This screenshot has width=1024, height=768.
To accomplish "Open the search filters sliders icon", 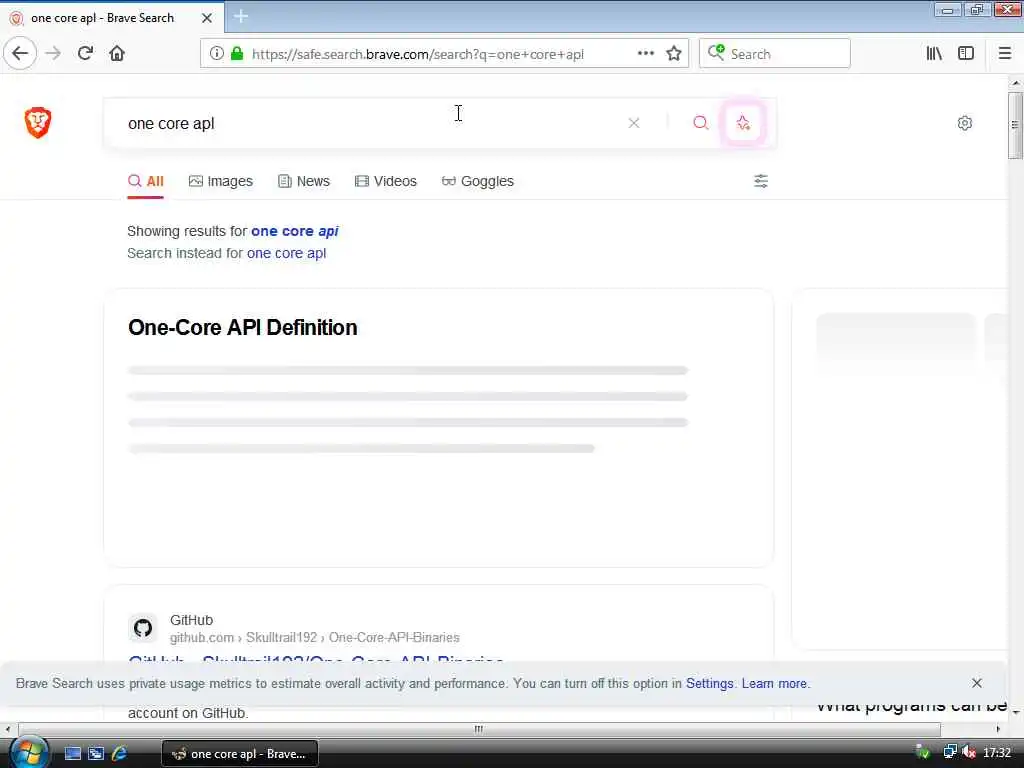I will coord(761,181).
